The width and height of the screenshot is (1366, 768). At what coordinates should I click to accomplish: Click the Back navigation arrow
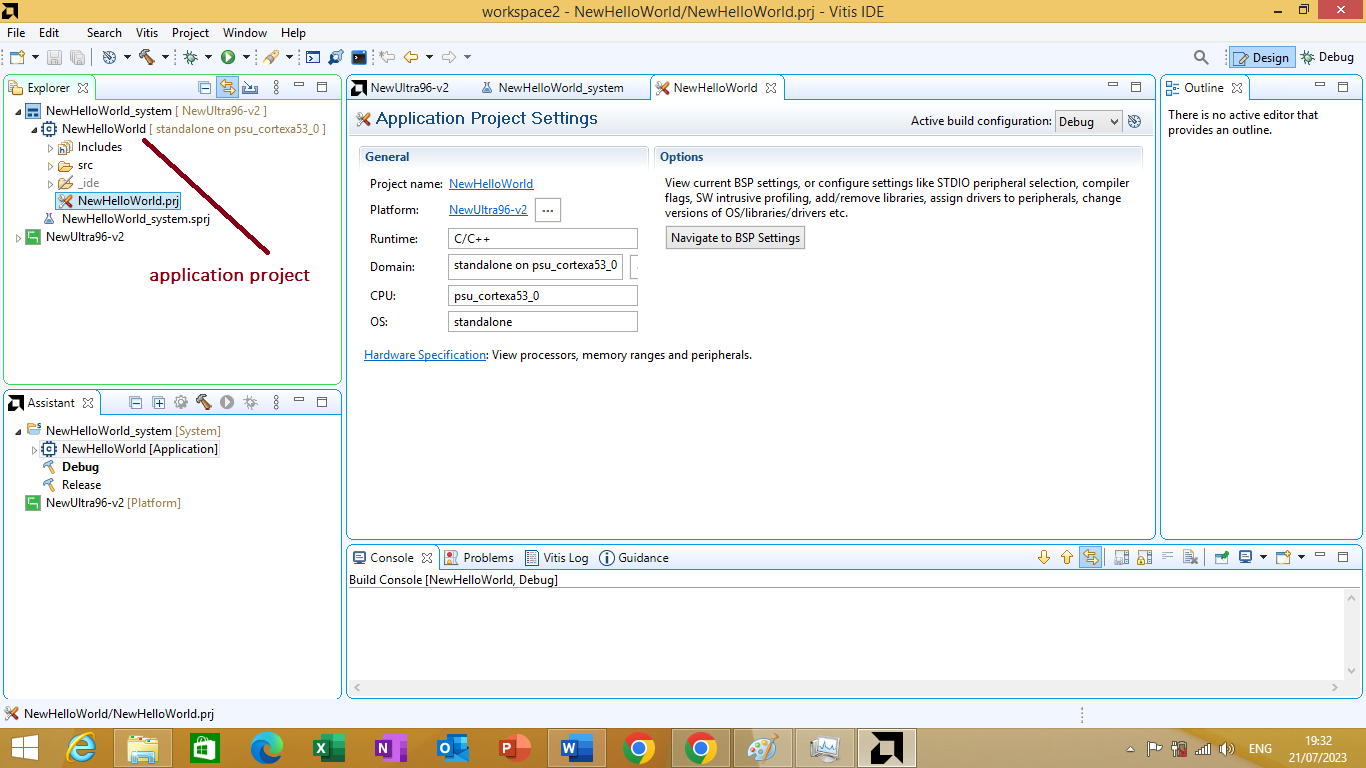410,57
